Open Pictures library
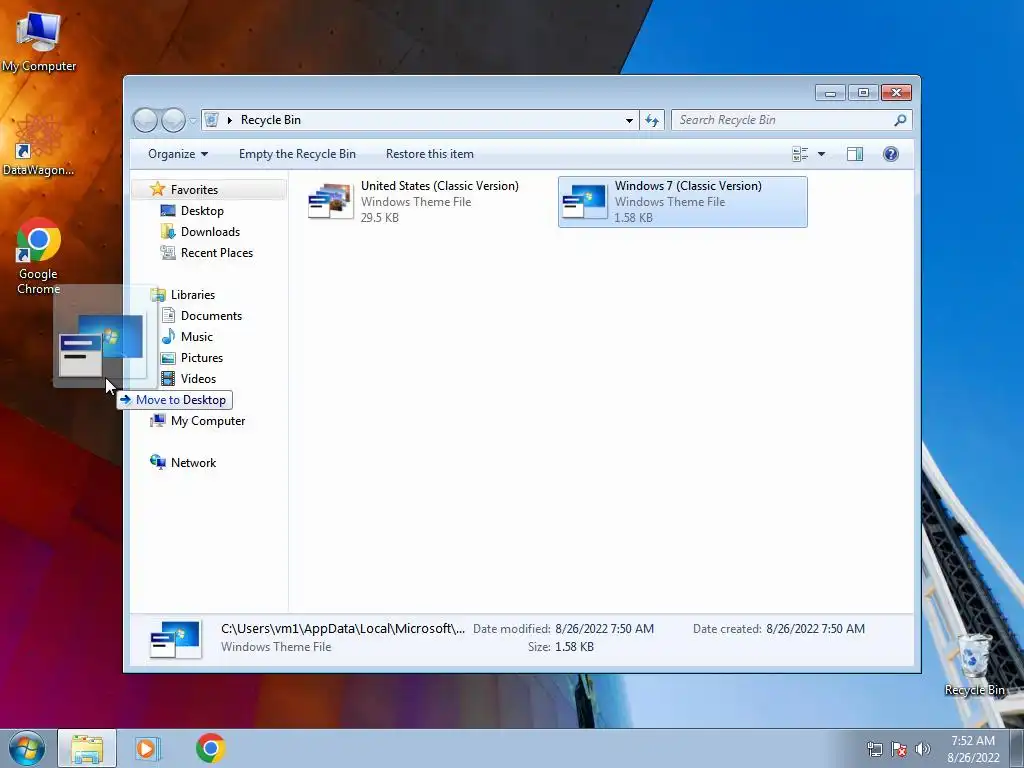This screenshot has width=1024, height=768. (202, 358)
